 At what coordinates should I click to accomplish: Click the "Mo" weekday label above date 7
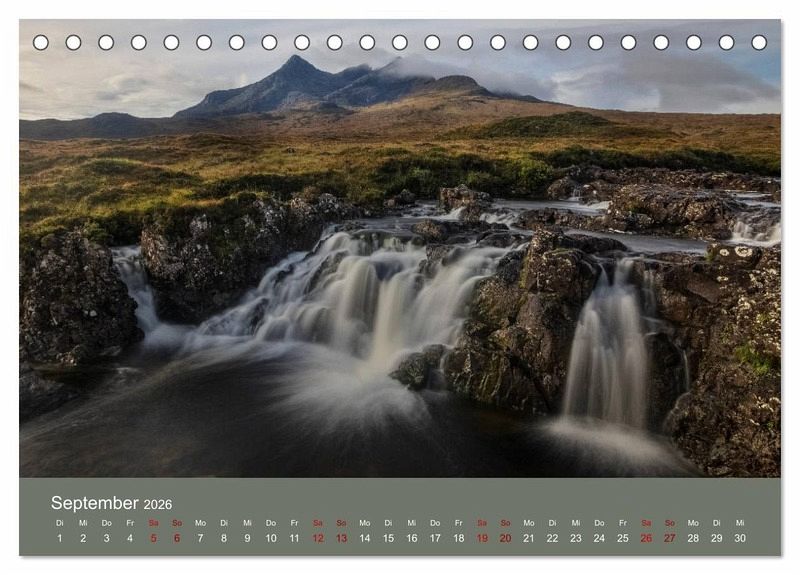click(x=200, y=522)
